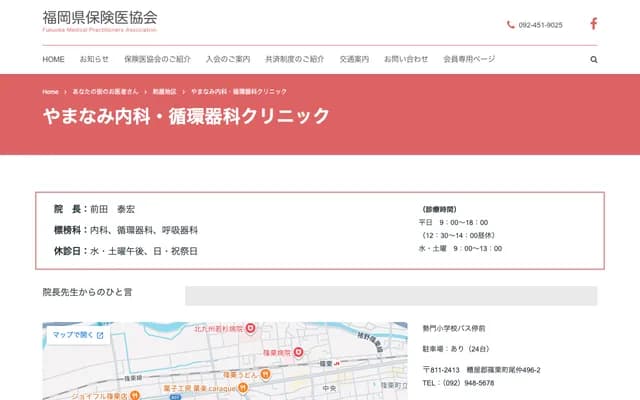Click the director name 前田 泰宏
Image resolution: width=640 pixels, height=400 pixels.
[112, 209]
